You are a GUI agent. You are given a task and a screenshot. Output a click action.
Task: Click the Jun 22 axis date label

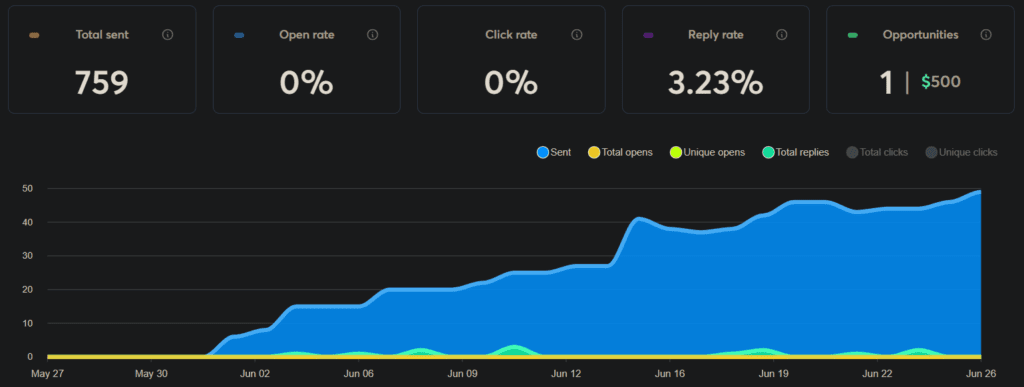pos(878,374)
